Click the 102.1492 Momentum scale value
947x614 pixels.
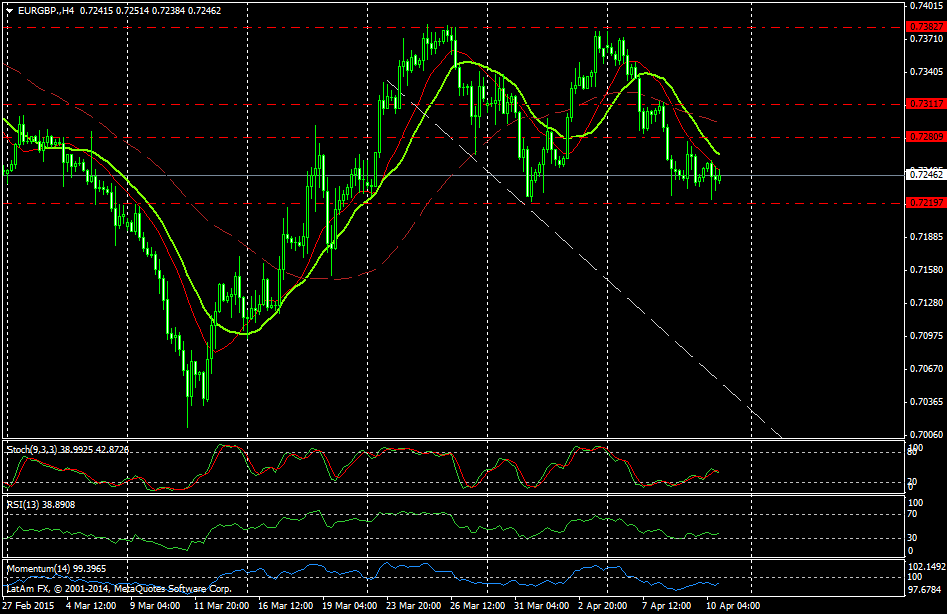925,565
